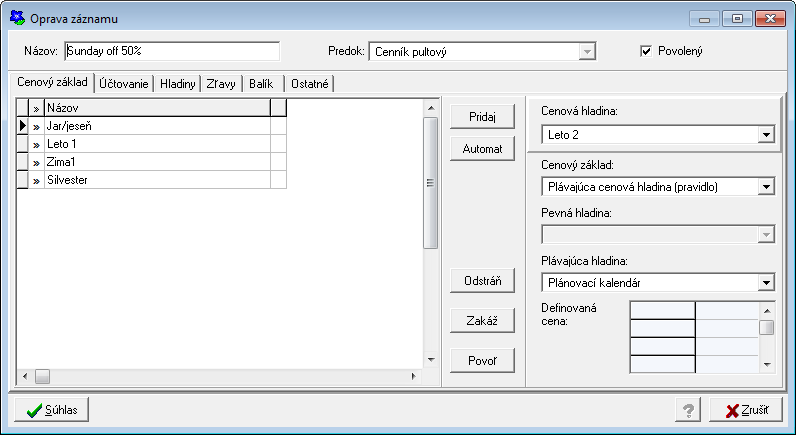The width and height of the screenshot is (796, 435).
Task: Confirm with the Súhlas button
Action: (53, 410)
